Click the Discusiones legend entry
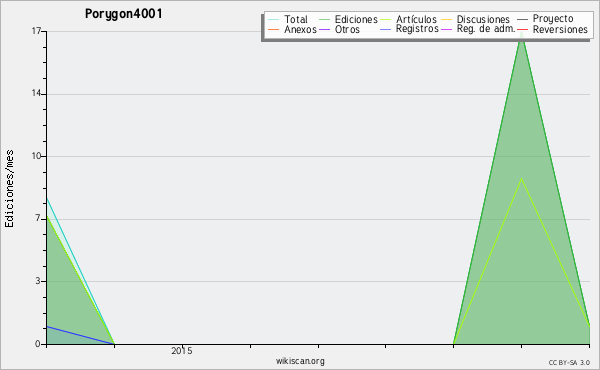The image size is (600, 370). (x=476, y=19)
